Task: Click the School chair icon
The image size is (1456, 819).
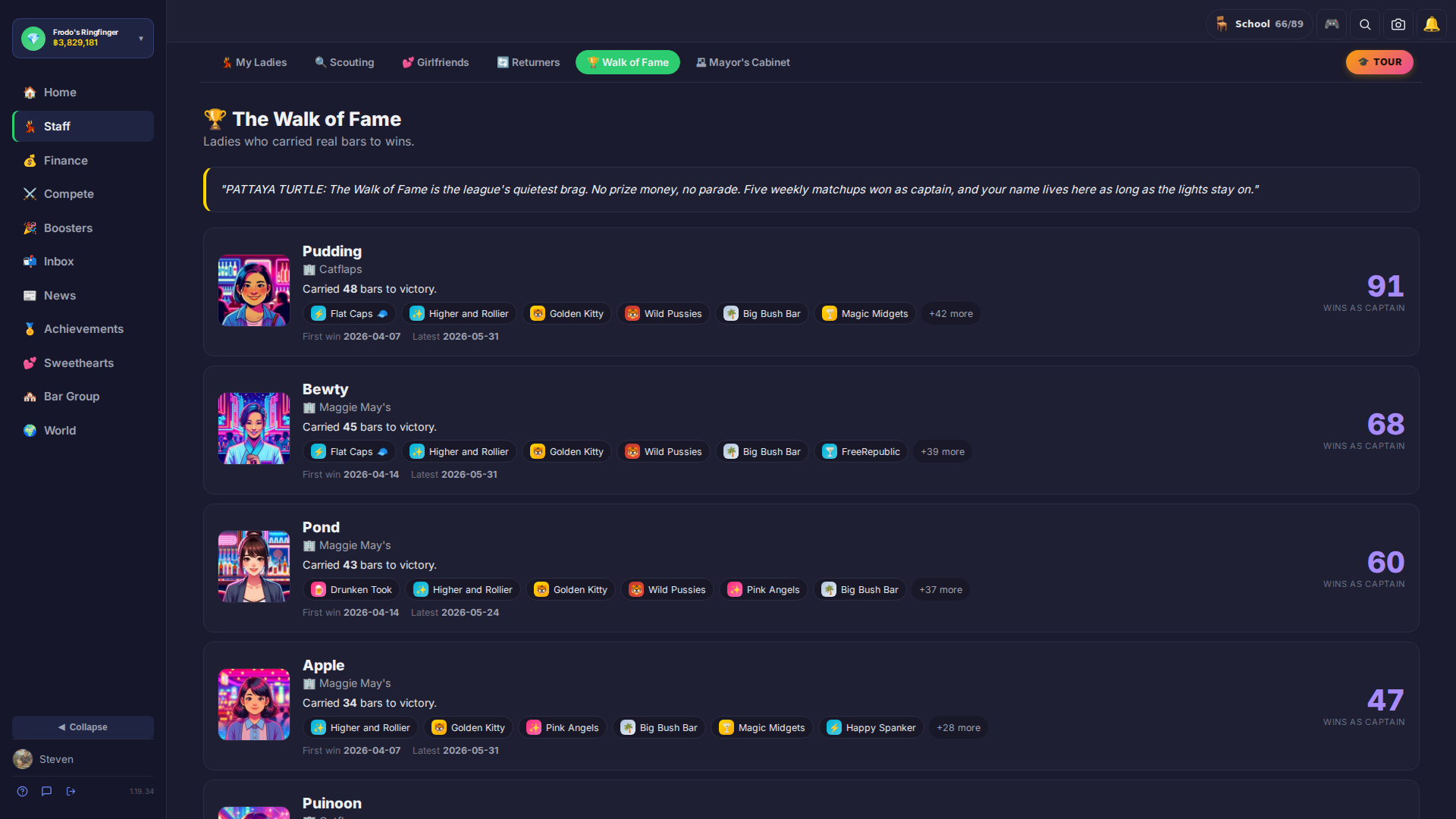Action: click(x=1222, y=24)
